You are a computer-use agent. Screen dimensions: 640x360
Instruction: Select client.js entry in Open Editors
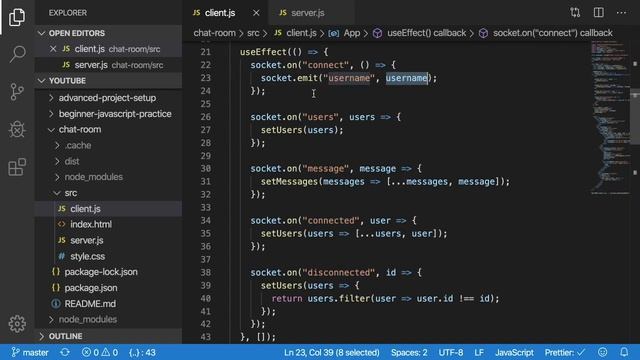[109, 49]
